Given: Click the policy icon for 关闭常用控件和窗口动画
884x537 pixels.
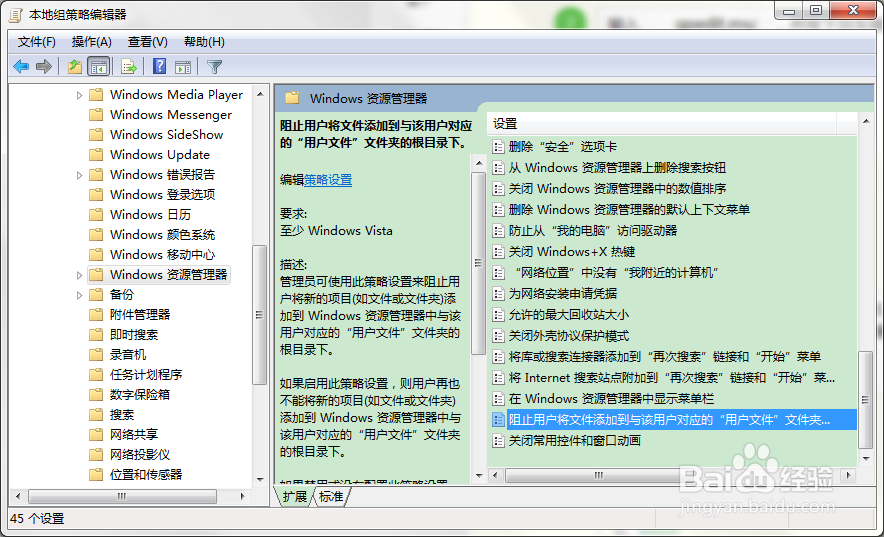Looking at the screenshot, I should (498, 441).
